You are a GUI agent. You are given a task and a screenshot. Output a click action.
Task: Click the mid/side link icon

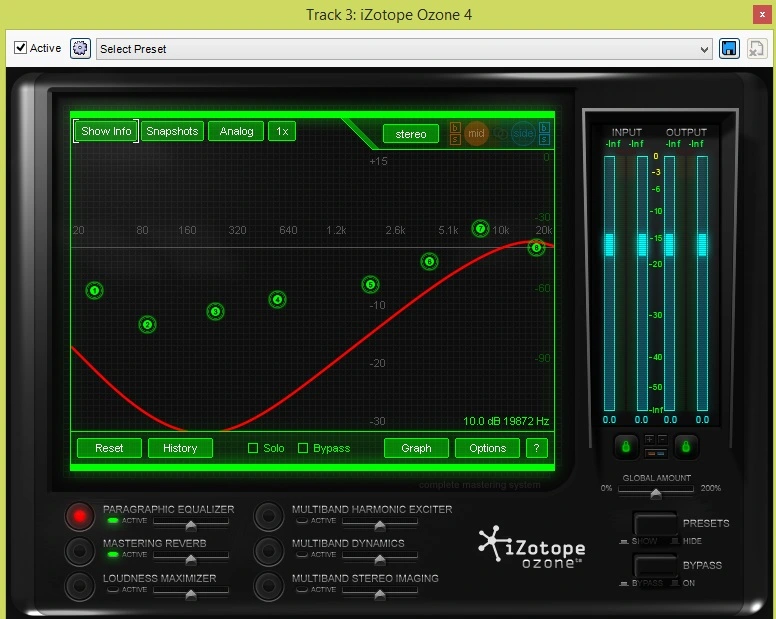(x=500, y=134)
